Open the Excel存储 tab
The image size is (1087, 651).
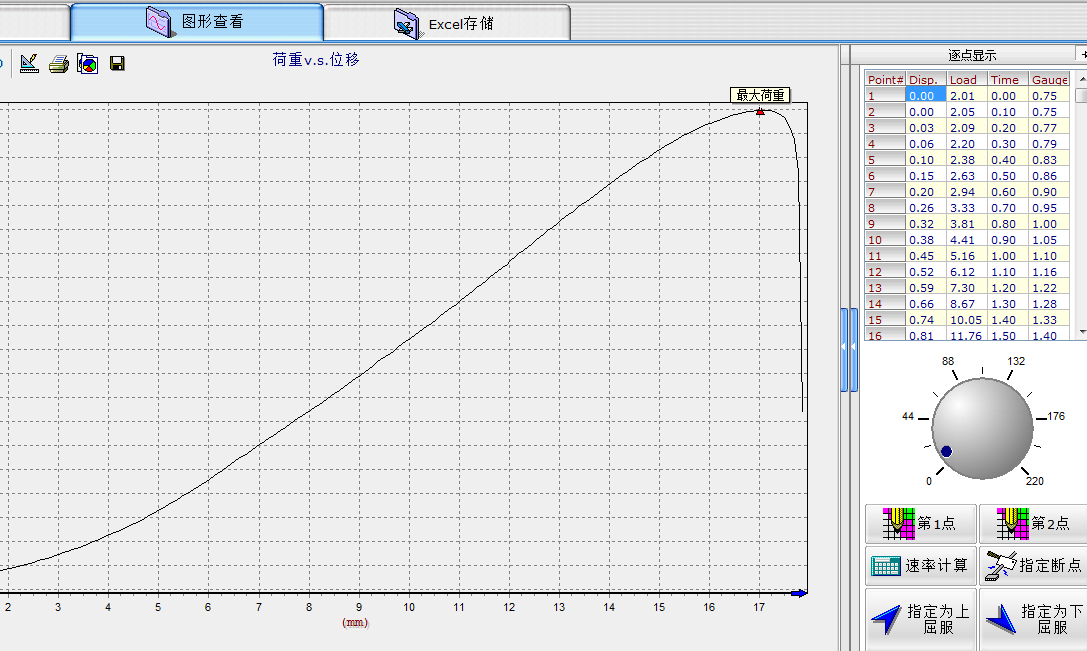[446, 22]
